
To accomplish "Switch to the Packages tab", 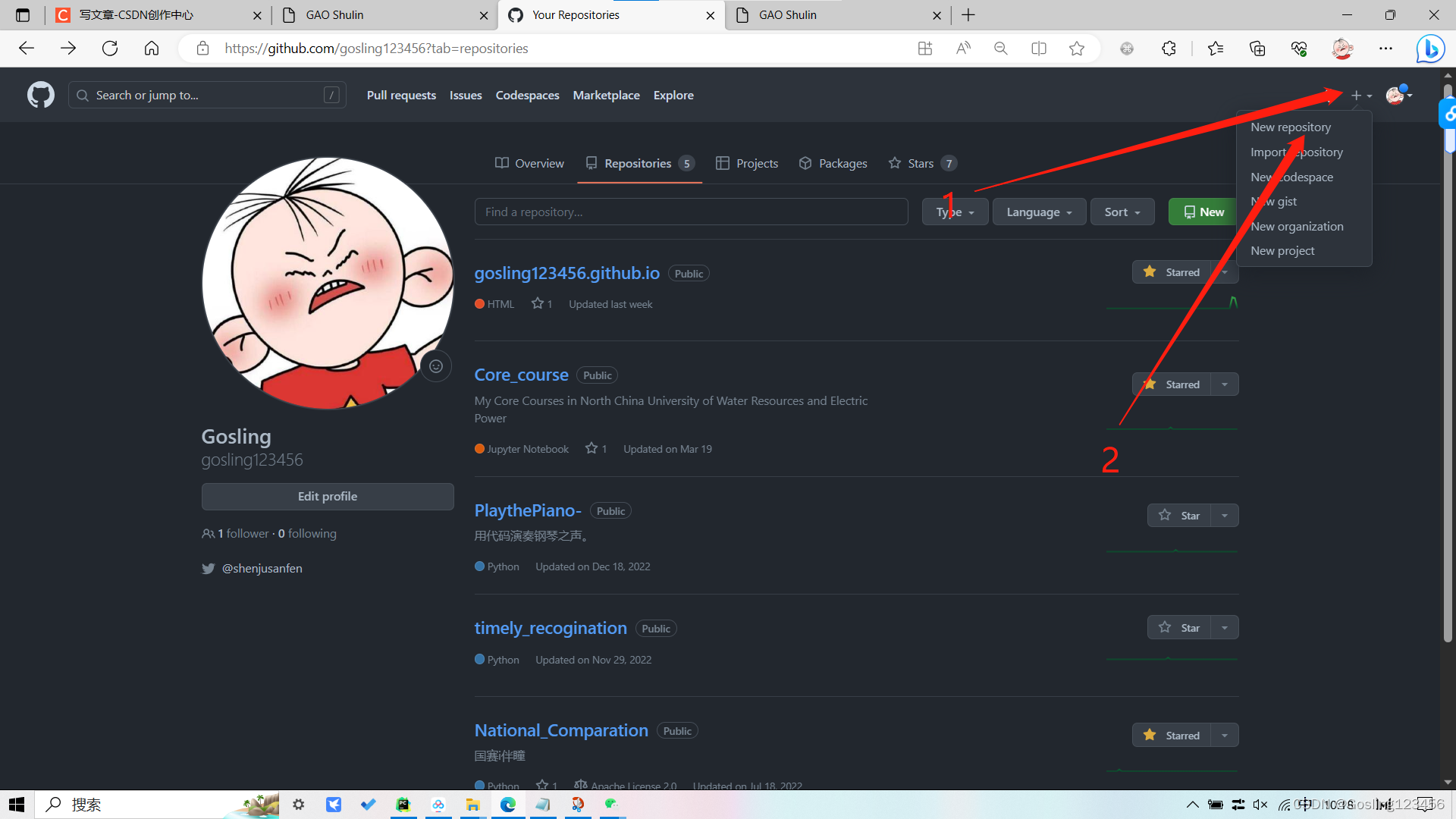I will tap(833, 163).
